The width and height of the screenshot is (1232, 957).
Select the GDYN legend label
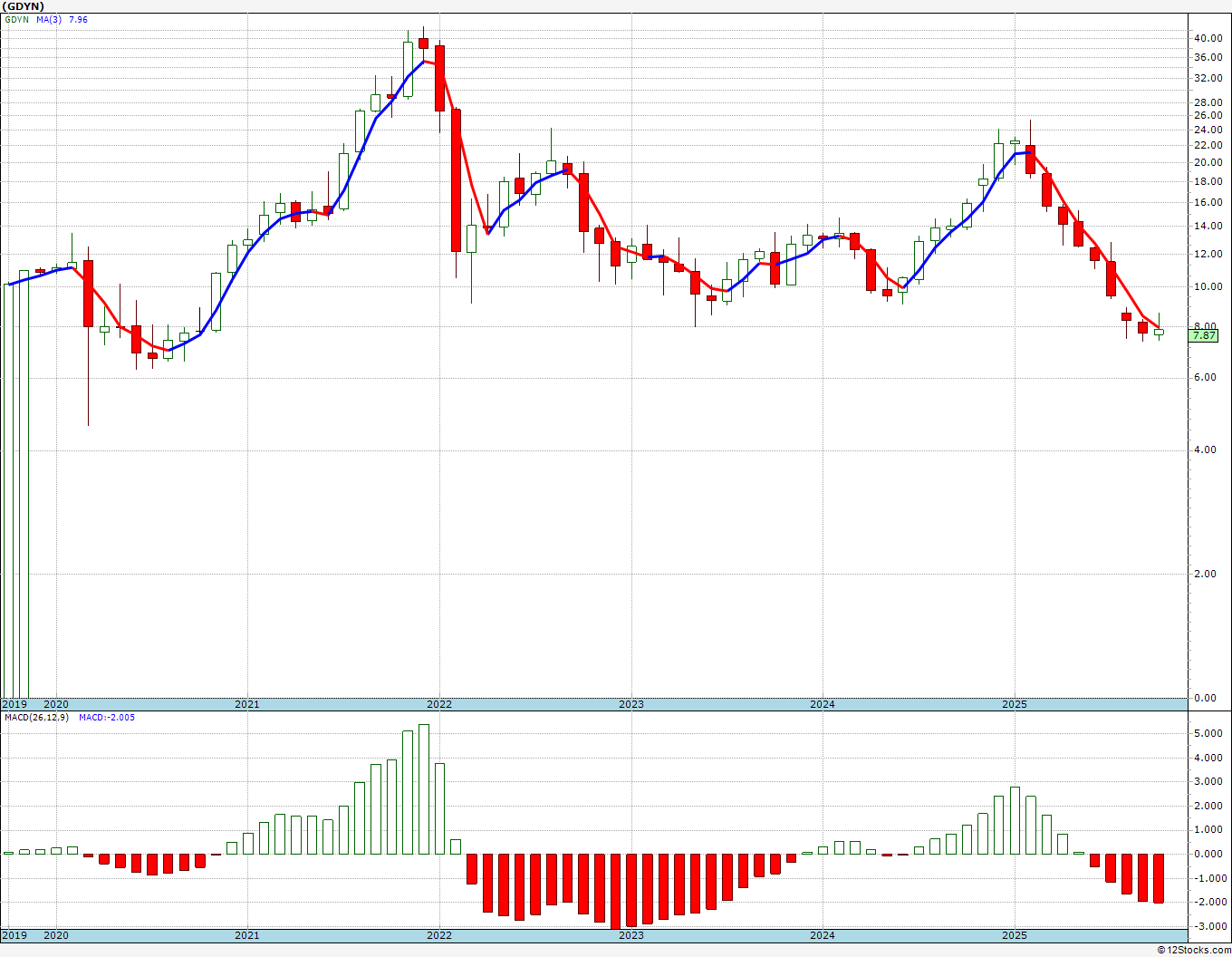pyautogui.click(x=16, y=19)
